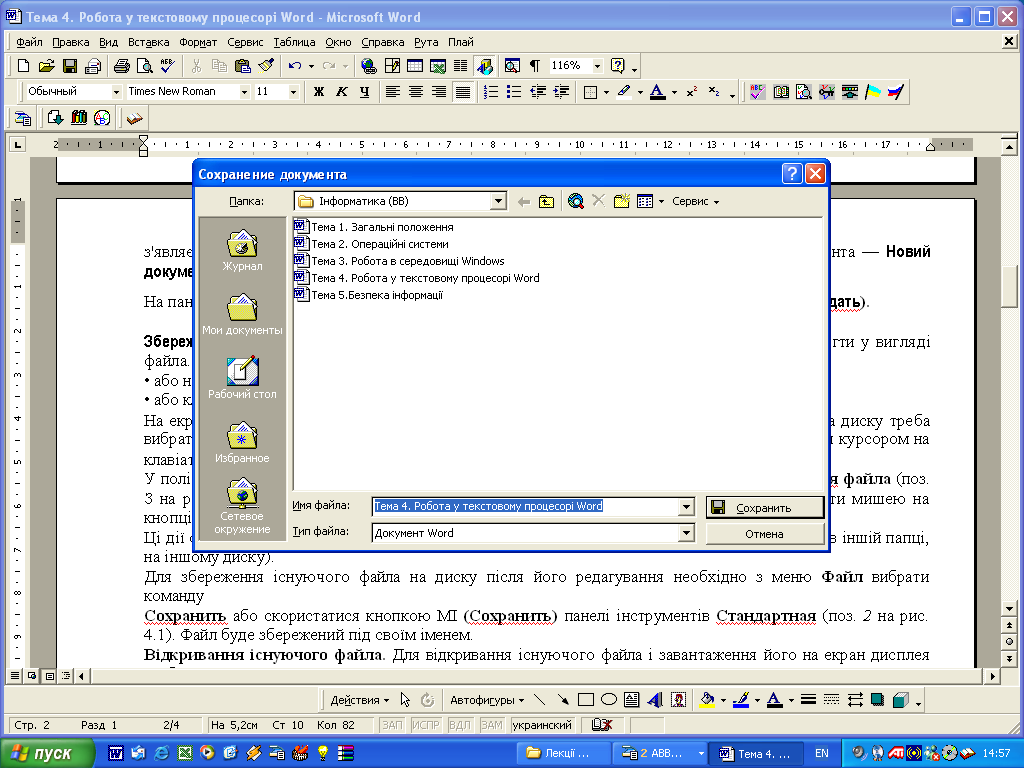The width and height of the screenshot is (1024, 768).
Task: Run spelling check from standard toolbar
Action: coord(168,66)
